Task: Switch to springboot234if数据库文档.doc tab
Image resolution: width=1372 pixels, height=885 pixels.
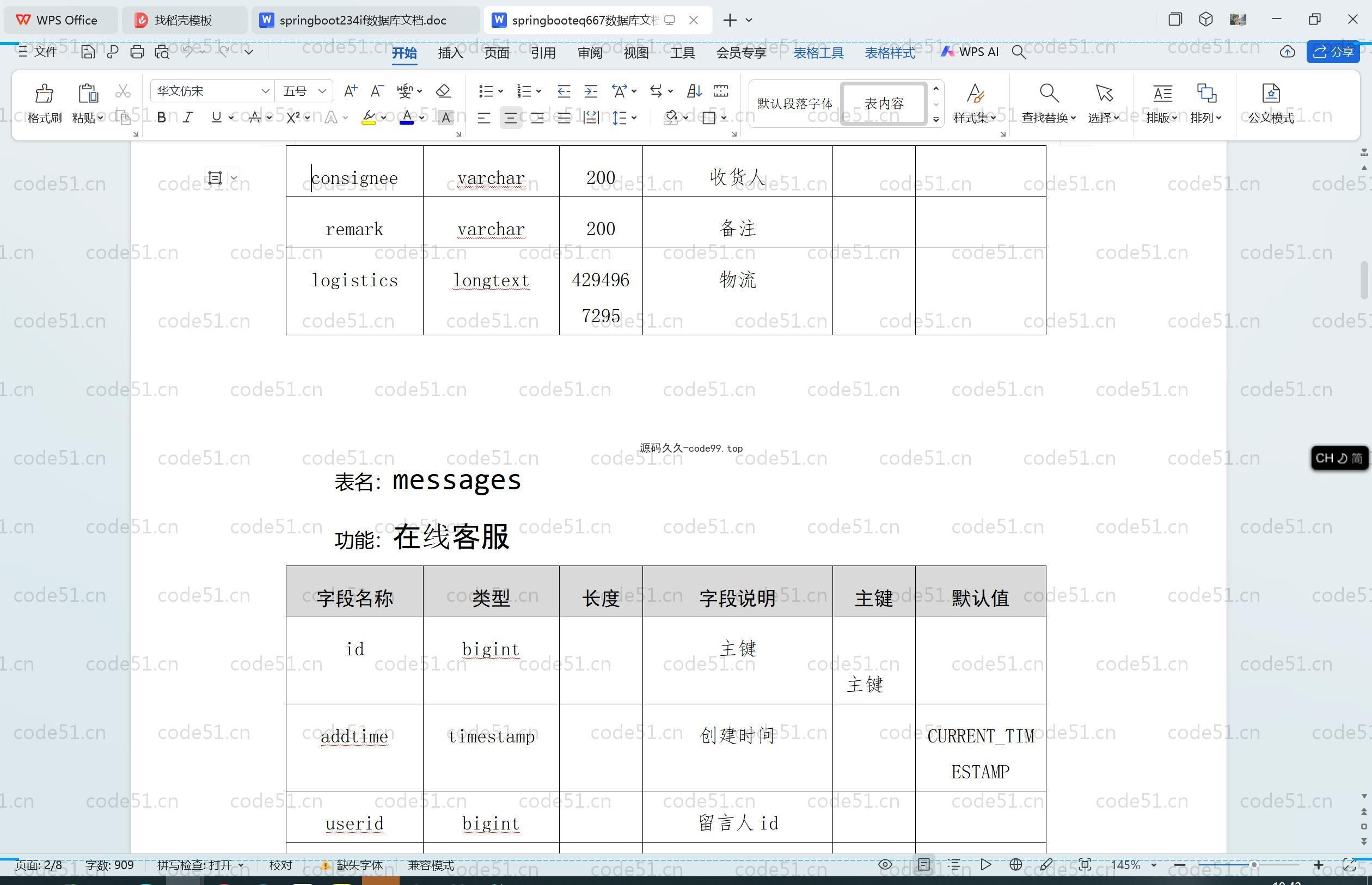Action: point(365,20)
